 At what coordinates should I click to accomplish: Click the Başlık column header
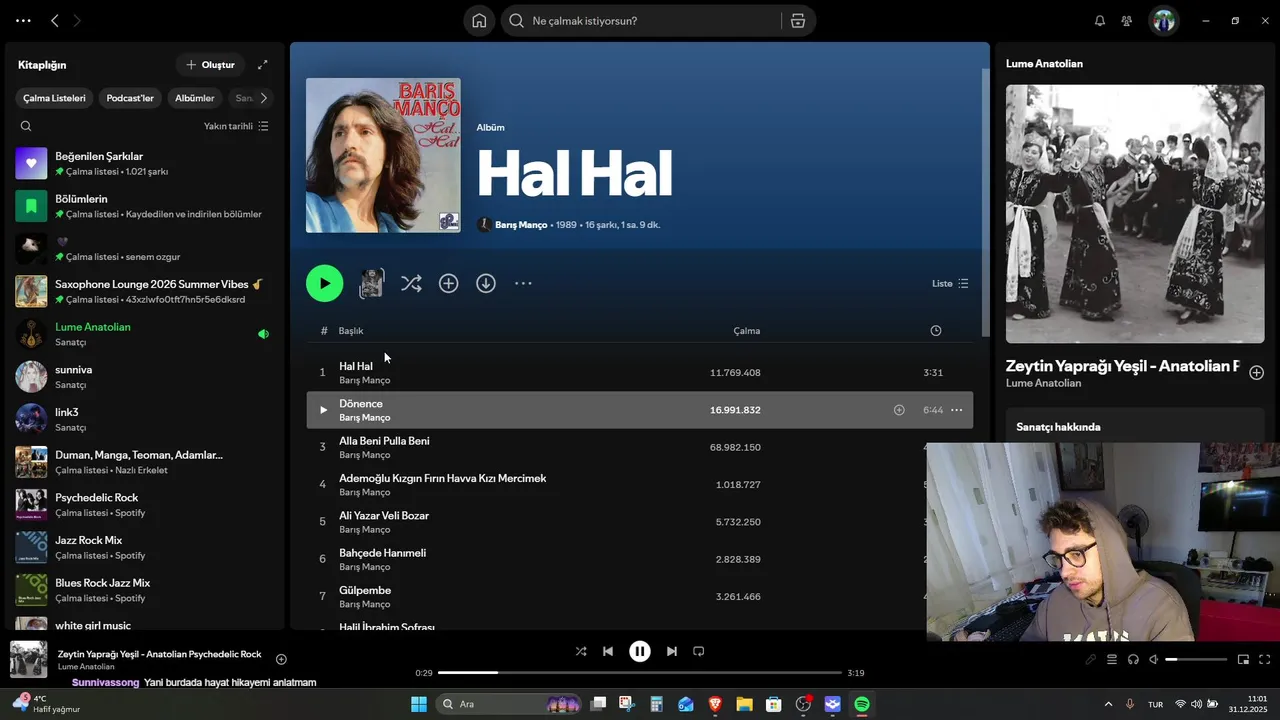pos(351,331)
